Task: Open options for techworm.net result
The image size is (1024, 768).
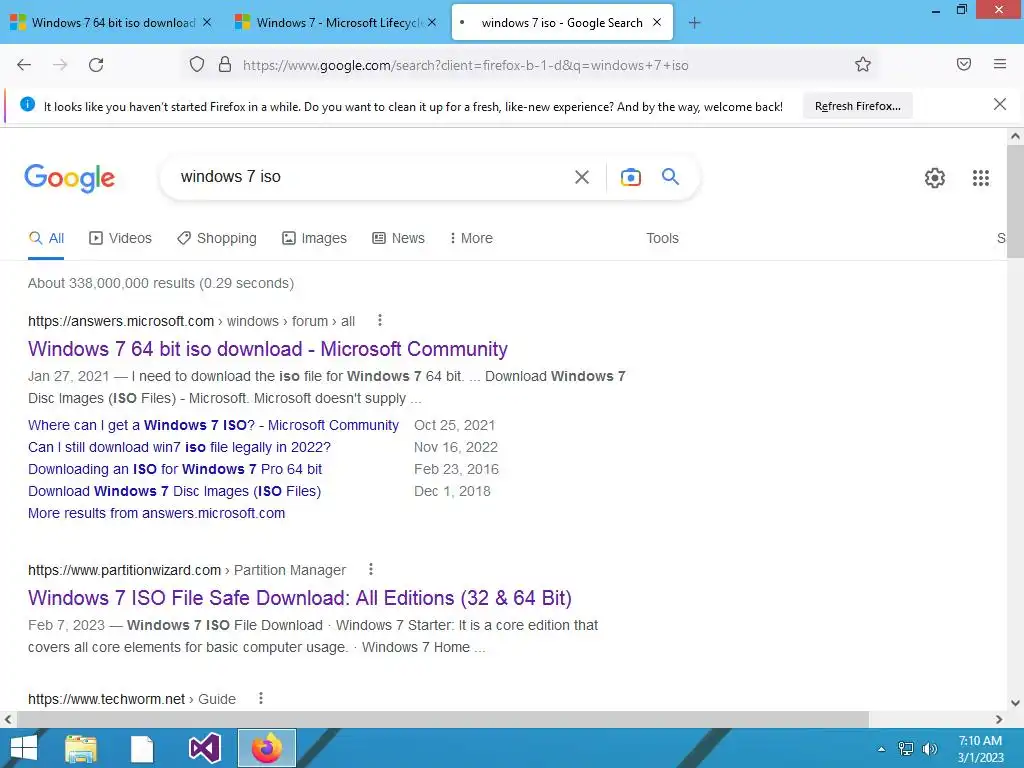Action: point(261,698)
